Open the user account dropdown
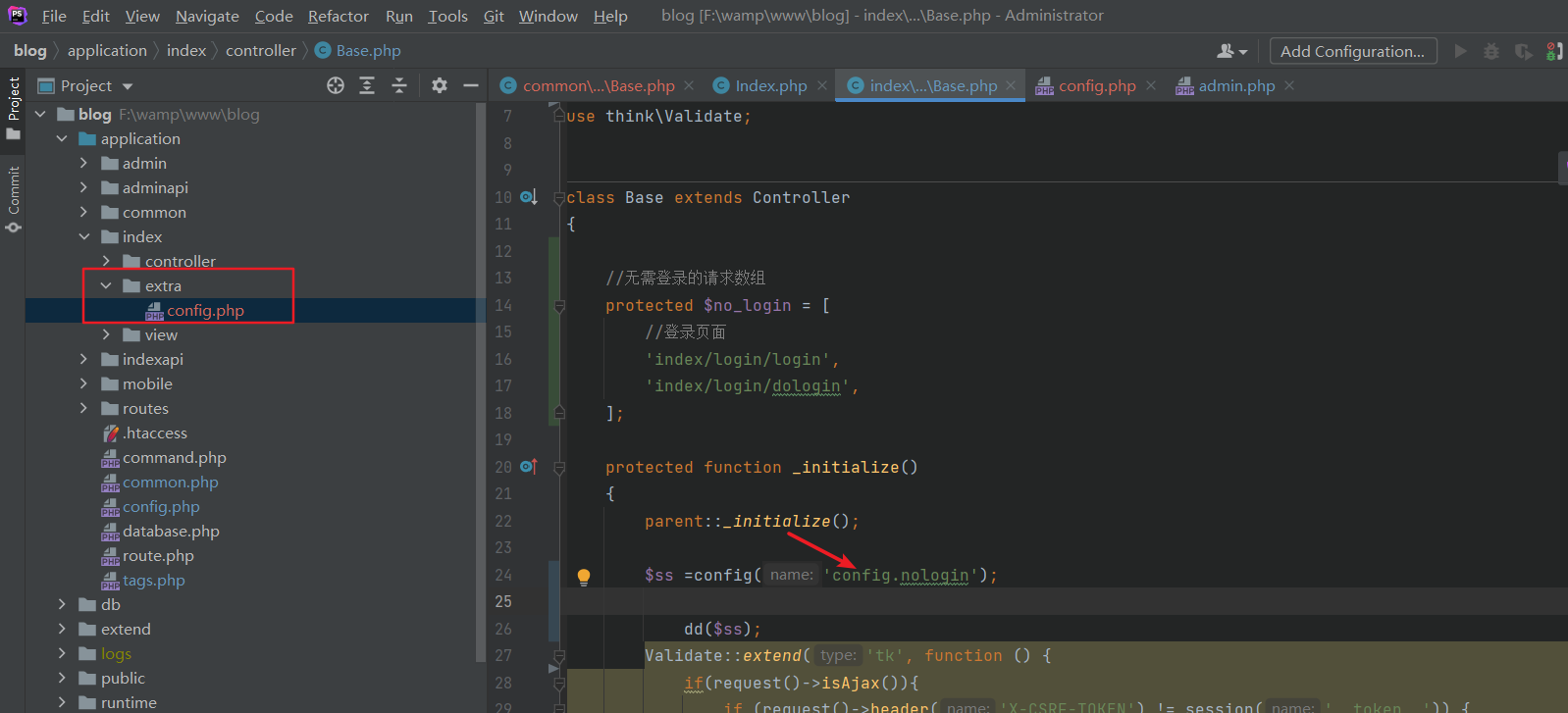Image resolution: width=1568 pixels, height=713 pixels. [1232, 51]
